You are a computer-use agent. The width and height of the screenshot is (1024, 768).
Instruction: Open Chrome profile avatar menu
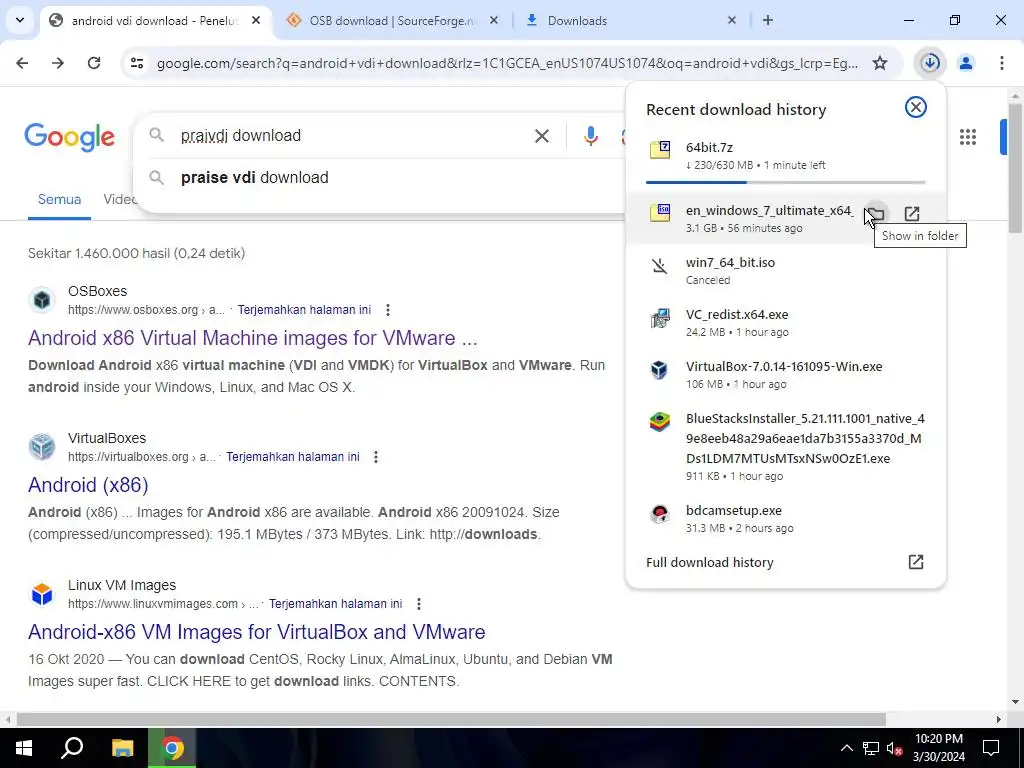pos(966,63)
